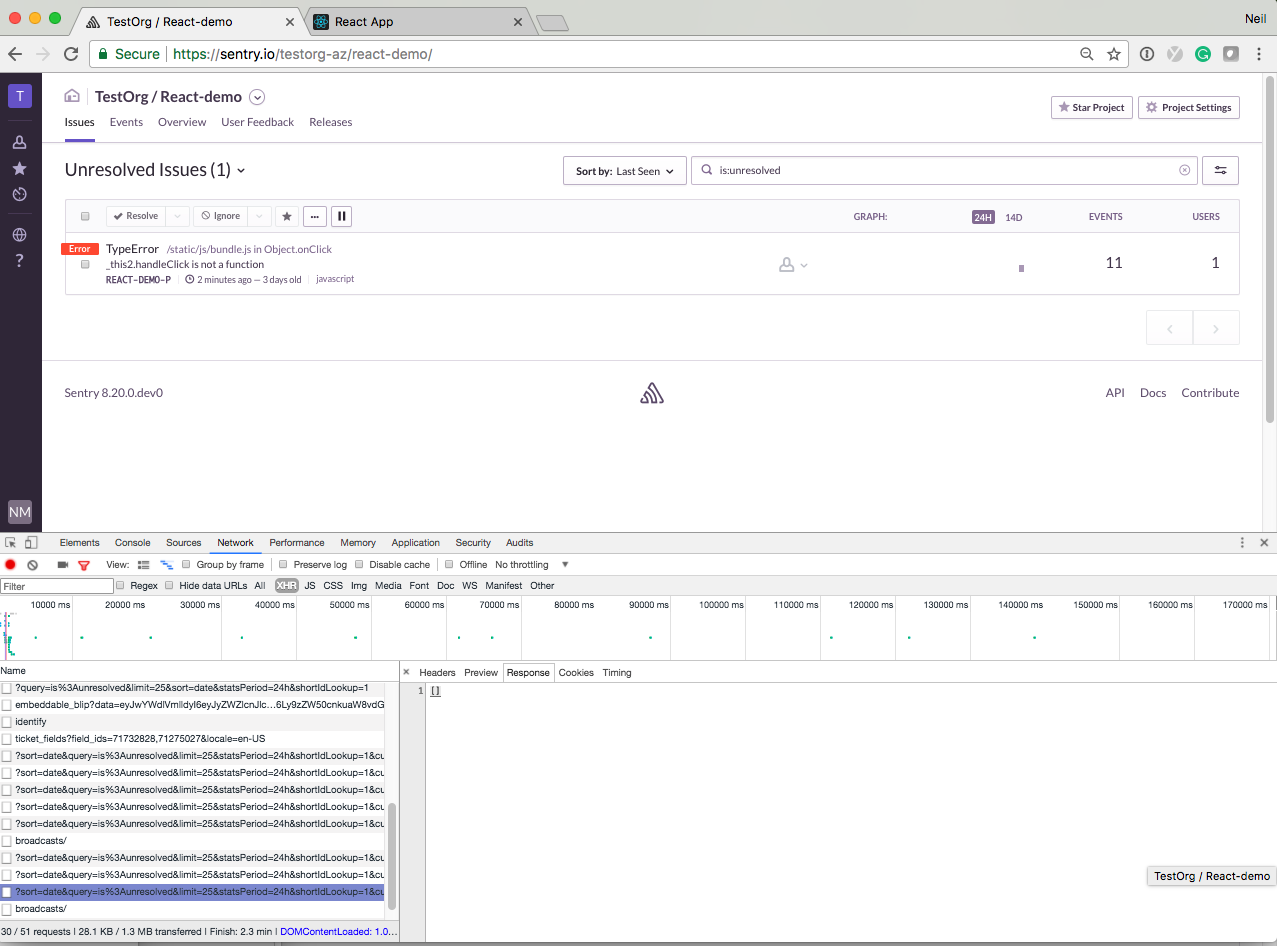Screen dimensions: 1277x946
Task: Stop recording the network log
Action: click(10, 565)
